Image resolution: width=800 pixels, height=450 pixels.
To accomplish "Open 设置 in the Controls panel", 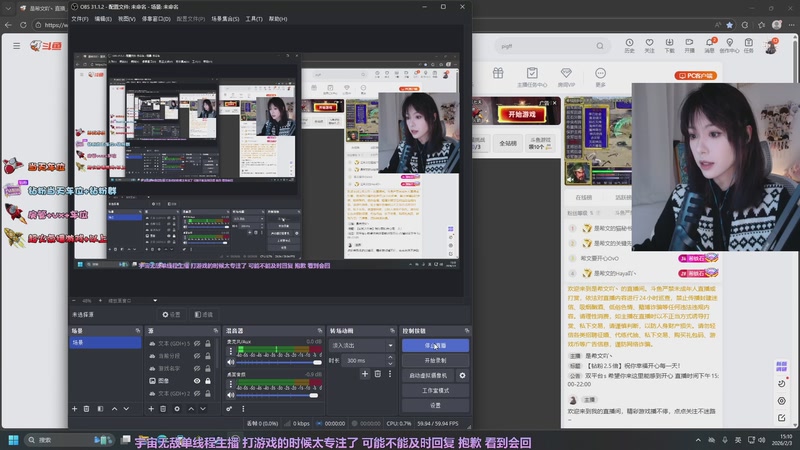I will click(435, 405).
